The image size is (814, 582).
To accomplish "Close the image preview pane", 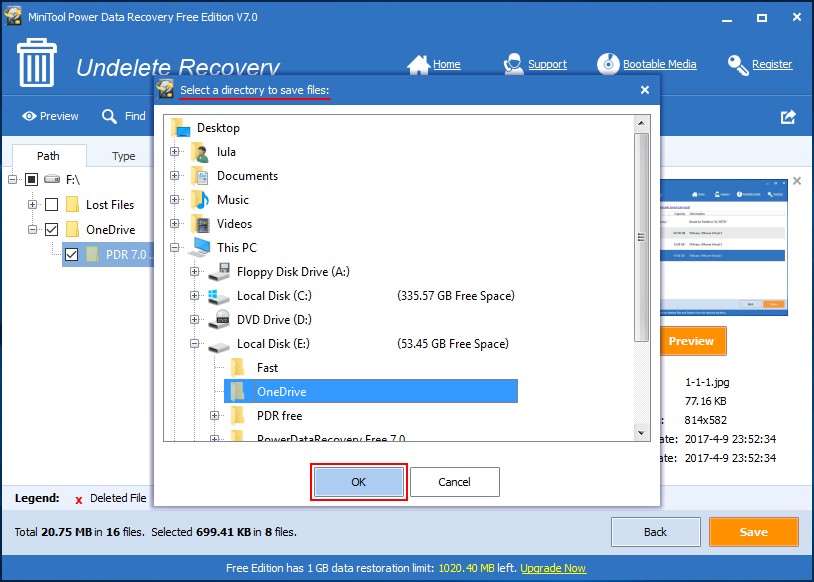I will (x=797, y=181).
